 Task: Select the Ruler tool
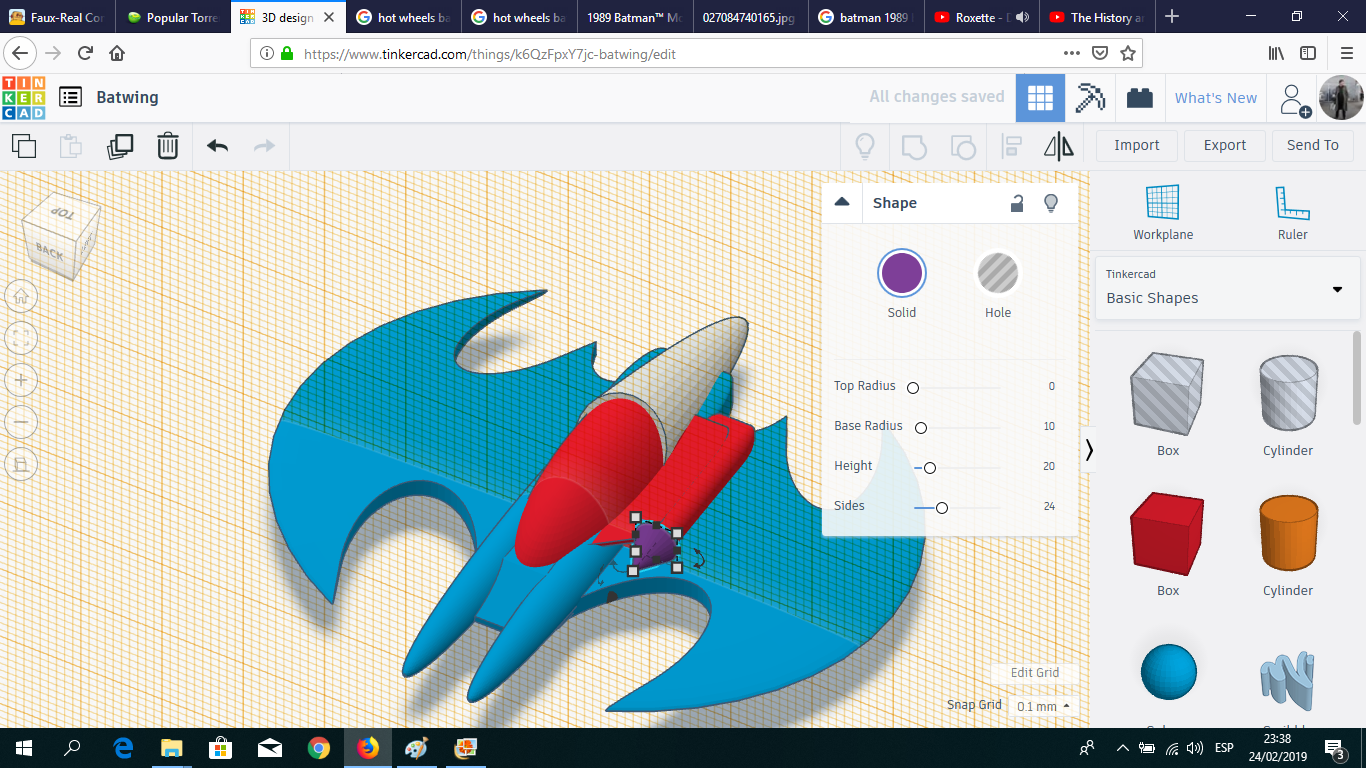click(1293, 213)
